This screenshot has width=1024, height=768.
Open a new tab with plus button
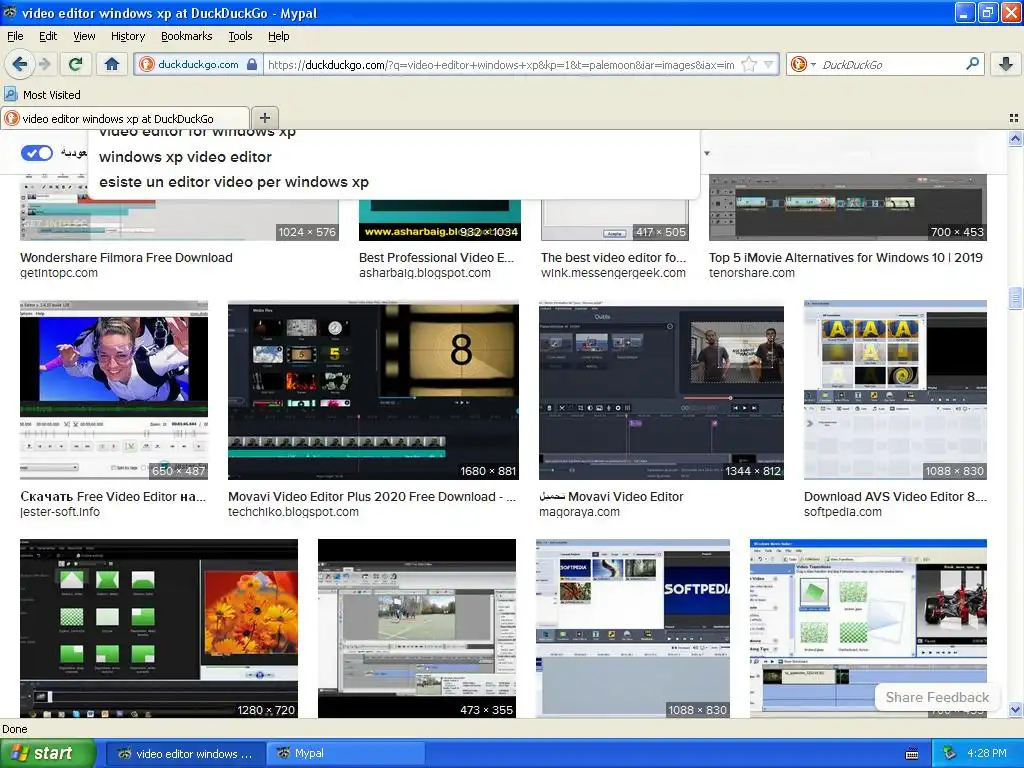pos(264,118)
